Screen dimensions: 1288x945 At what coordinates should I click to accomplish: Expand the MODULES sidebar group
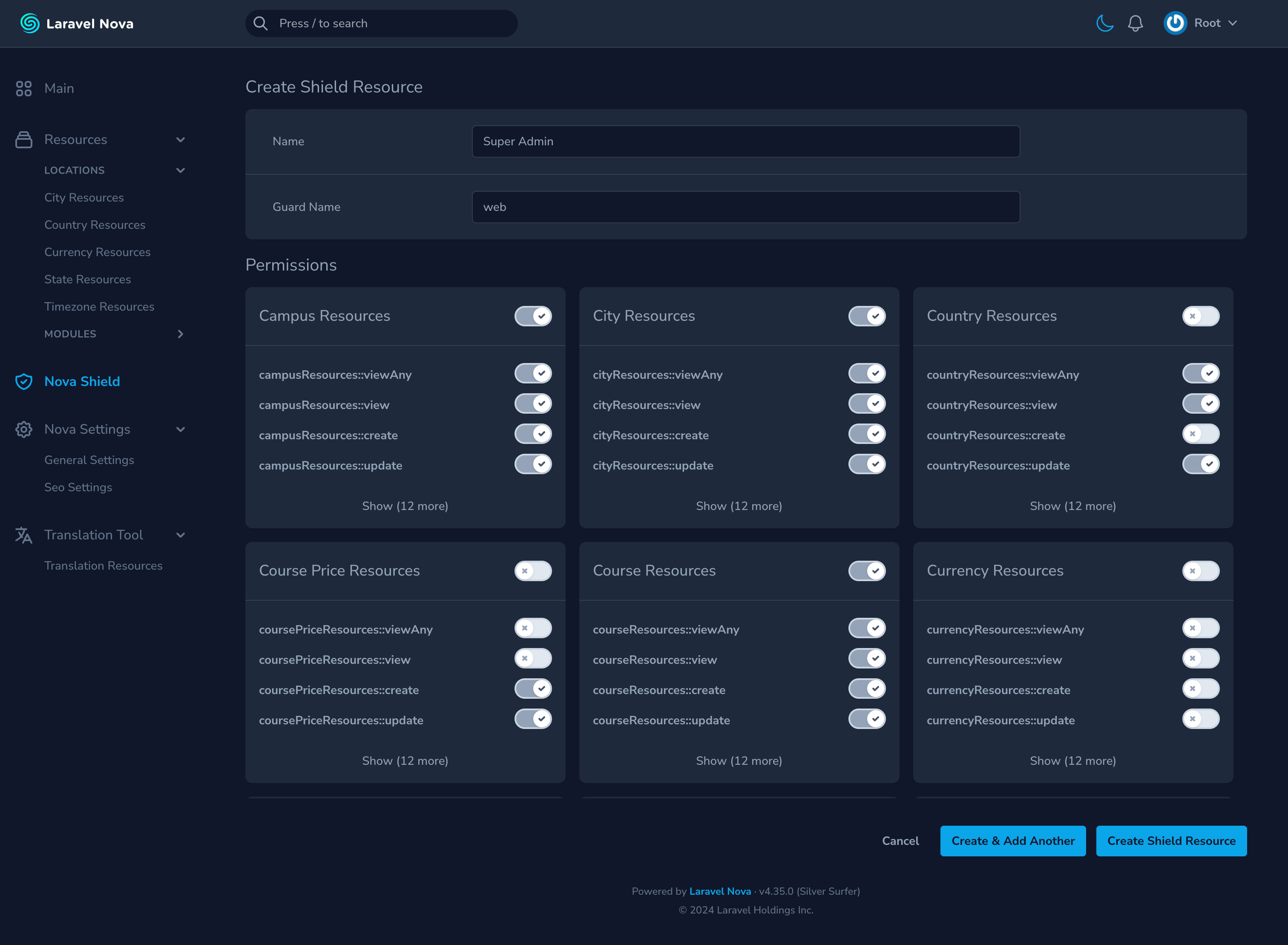point(180,334)
